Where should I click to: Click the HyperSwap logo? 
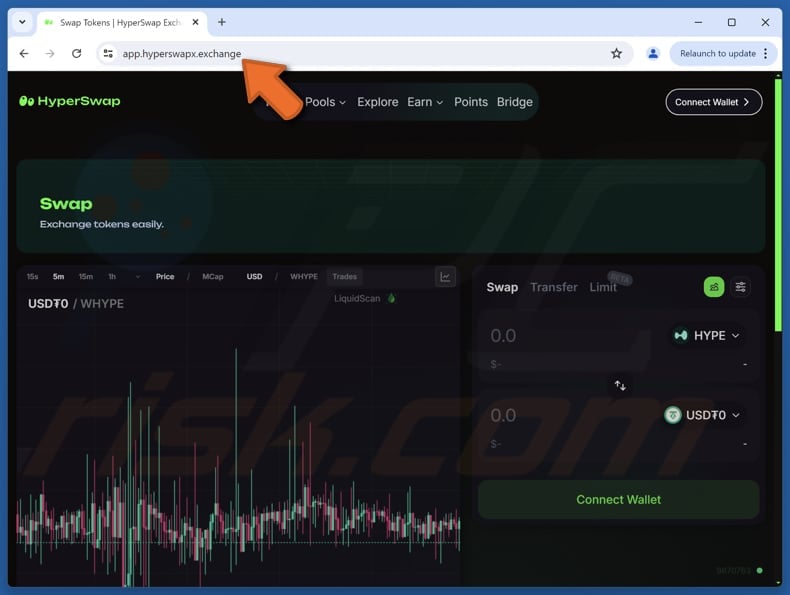pos(70,101)
